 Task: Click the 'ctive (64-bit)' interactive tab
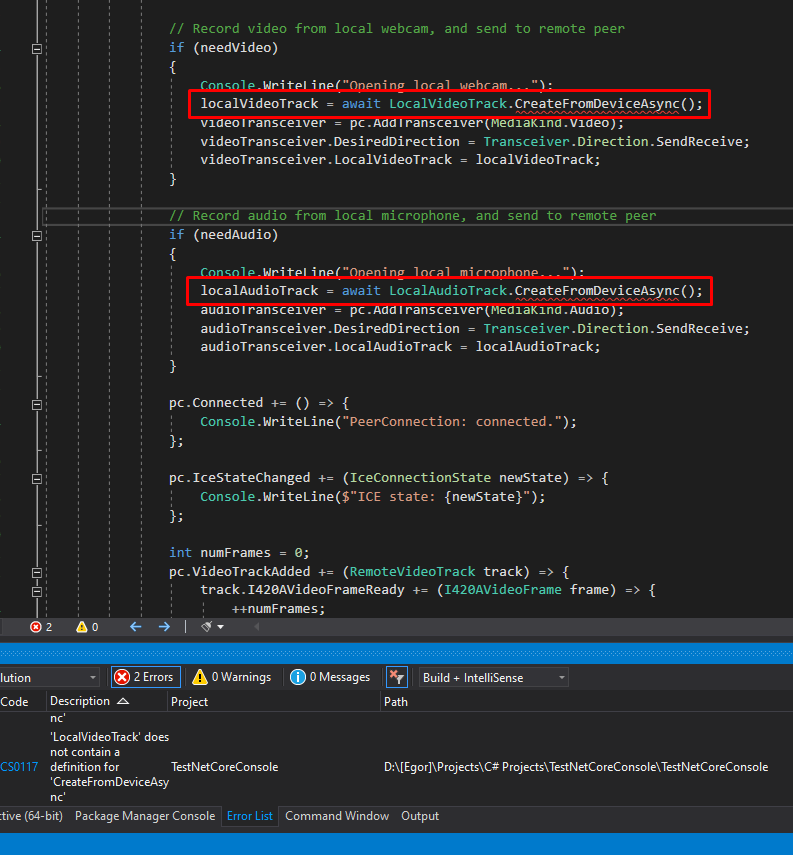pos(32,816)
